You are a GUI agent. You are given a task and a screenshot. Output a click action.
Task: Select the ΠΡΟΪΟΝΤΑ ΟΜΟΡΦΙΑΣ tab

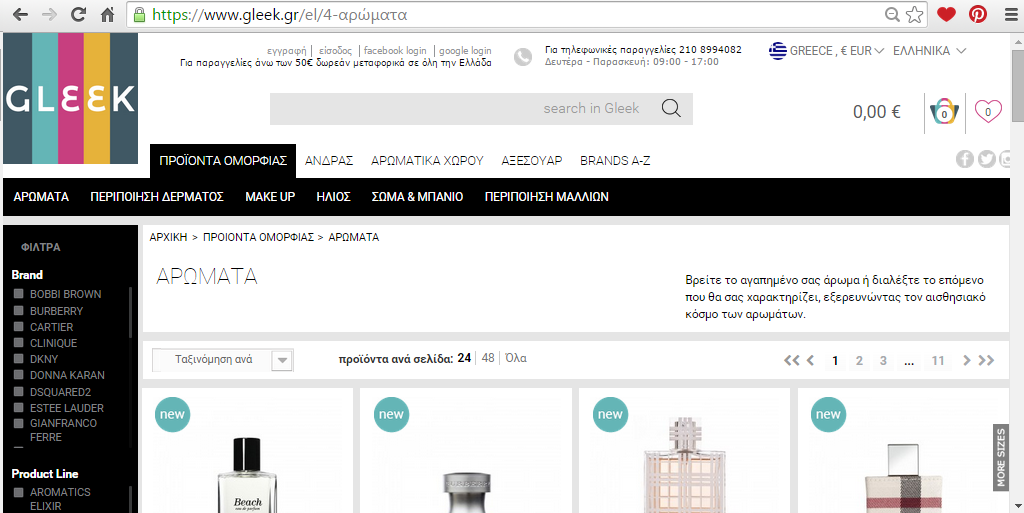223,161
